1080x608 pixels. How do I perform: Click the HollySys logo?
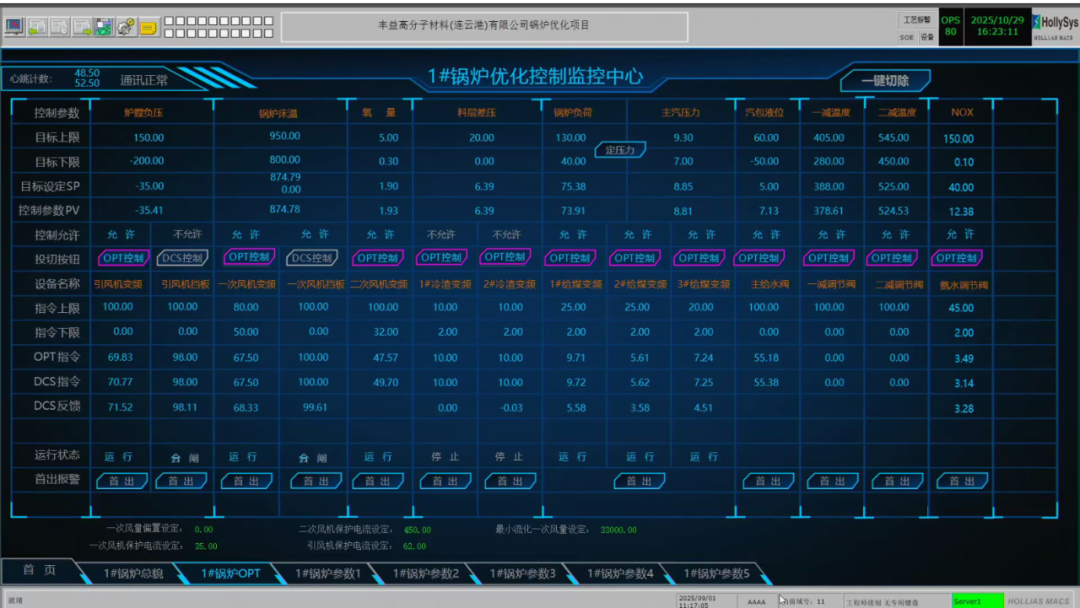coord(1054,22)
